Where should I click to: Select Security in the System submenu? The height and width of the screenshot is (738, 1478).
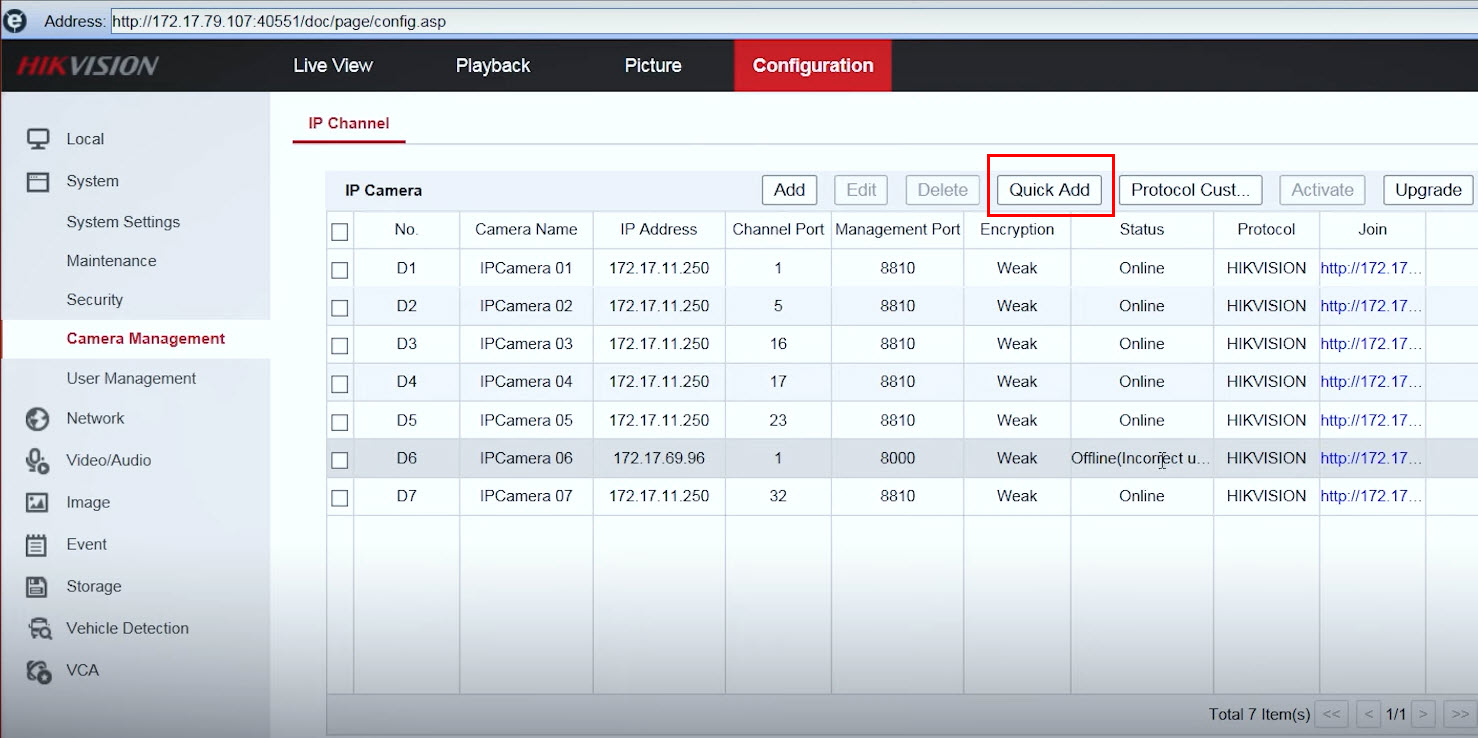tap(95, 300)
